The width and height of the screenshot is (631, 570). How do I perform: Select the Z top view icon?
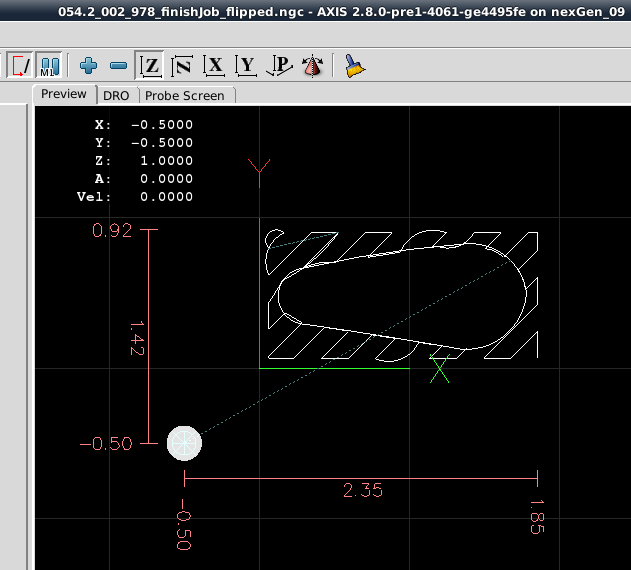pos(150,66)
